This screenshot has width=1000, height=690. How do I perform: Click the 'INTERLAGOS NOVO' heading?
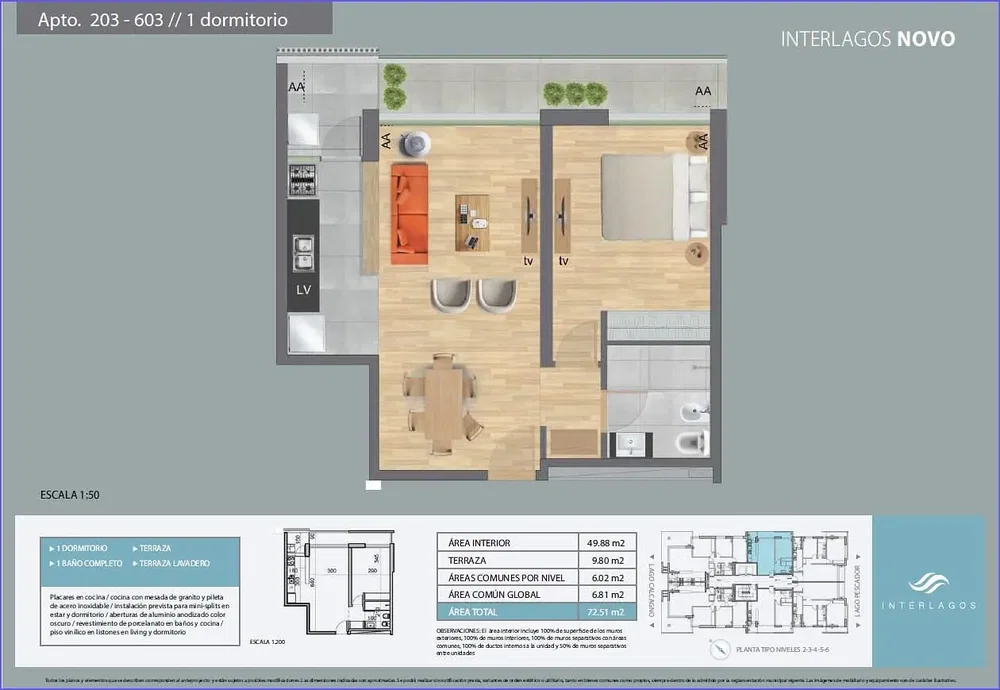pos(868,39)
